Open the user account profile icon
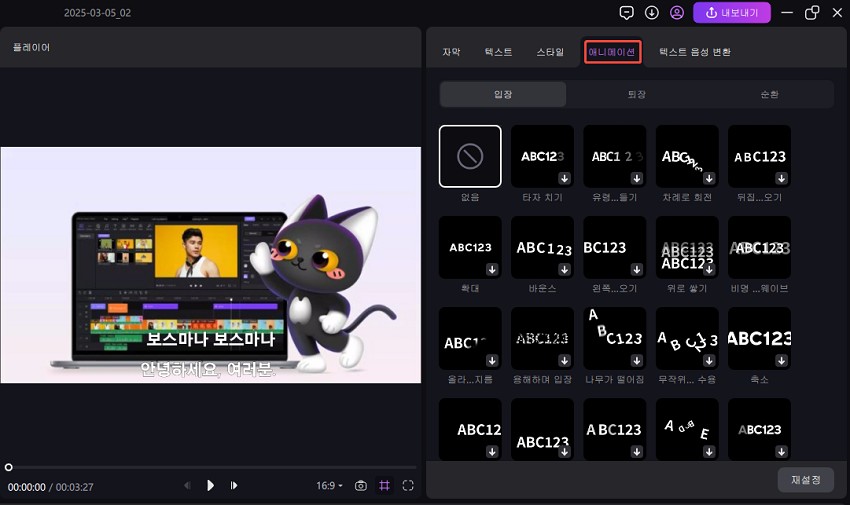This screenshot has height=505, width=850. click(x=677, y=13)
